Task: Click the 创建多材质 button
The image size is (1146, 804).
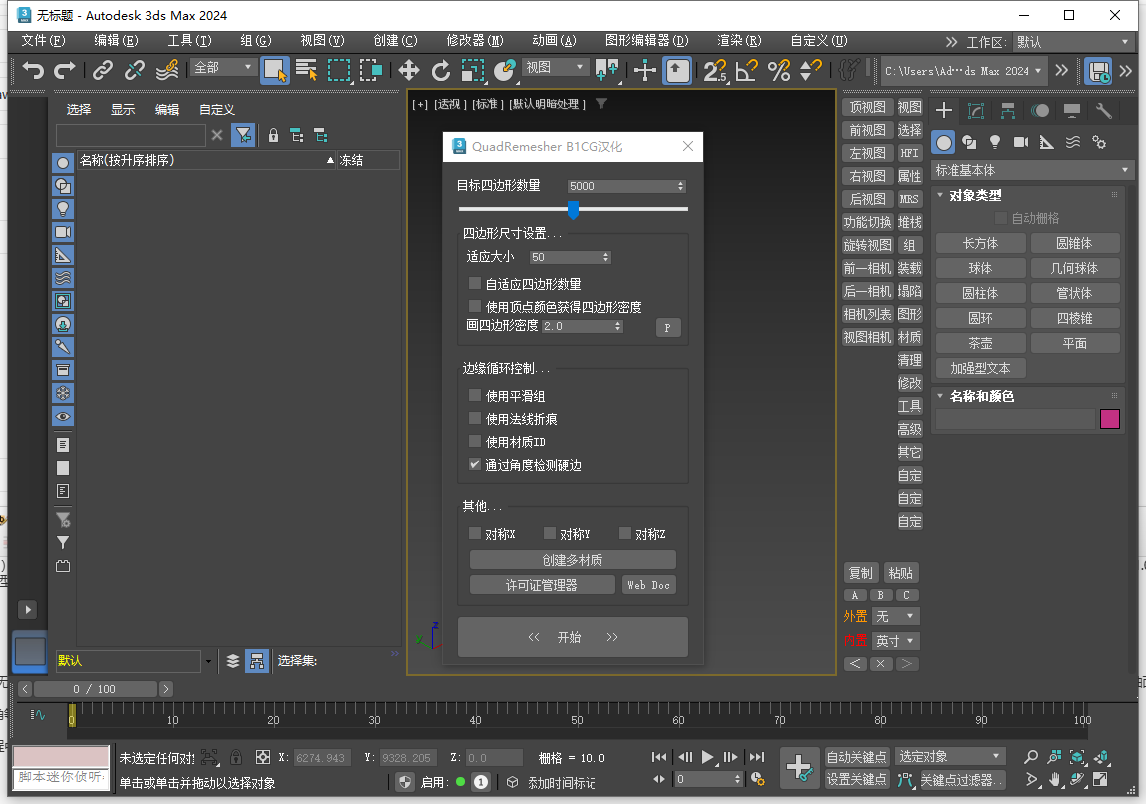Action: tap(572, 560)
